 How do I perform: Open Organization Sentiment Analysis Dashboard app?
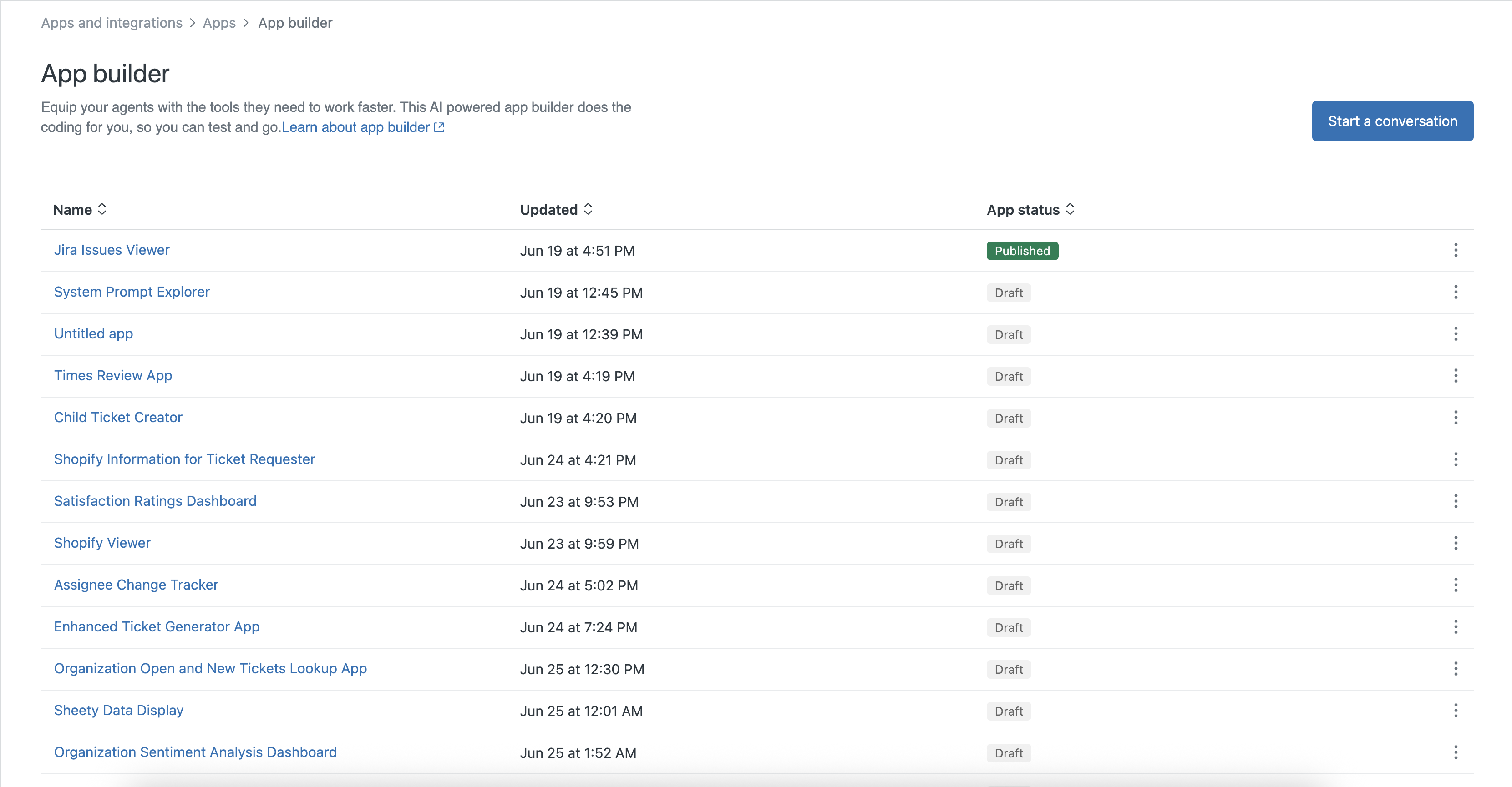coord(195,752)
